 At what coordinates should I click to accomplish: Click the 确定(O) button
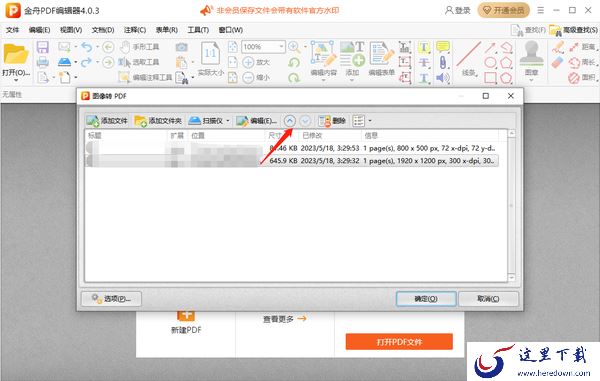pos(426,299)
